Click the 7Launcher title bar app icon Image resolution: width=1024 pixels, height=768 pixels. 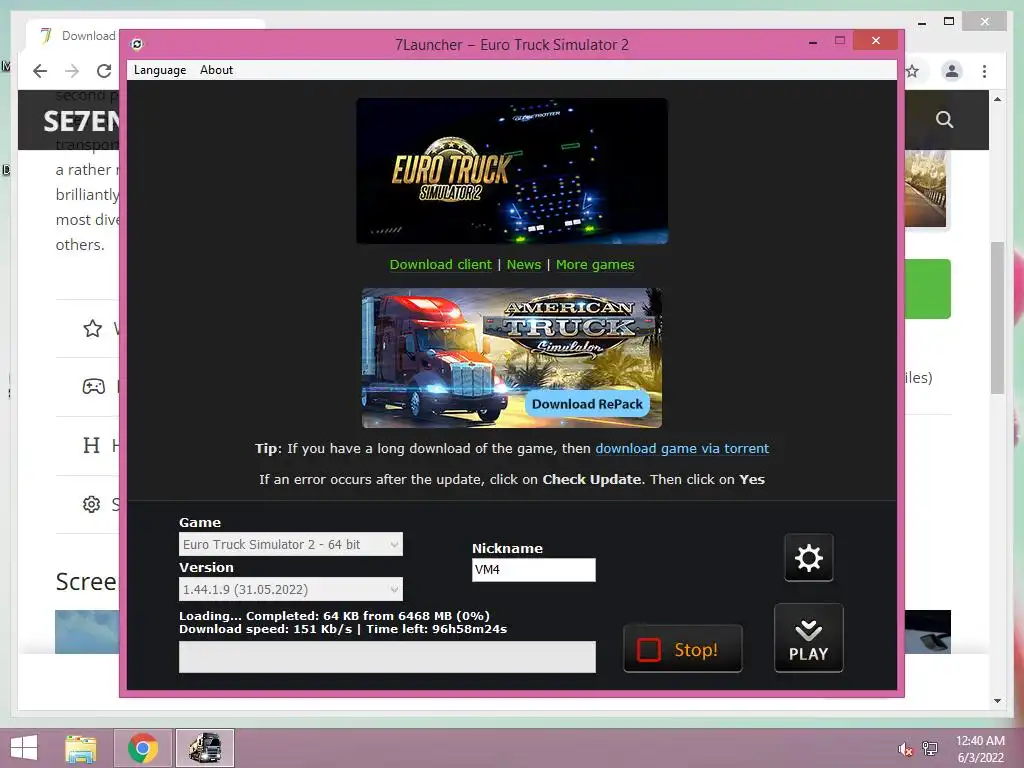coord(136,44)
